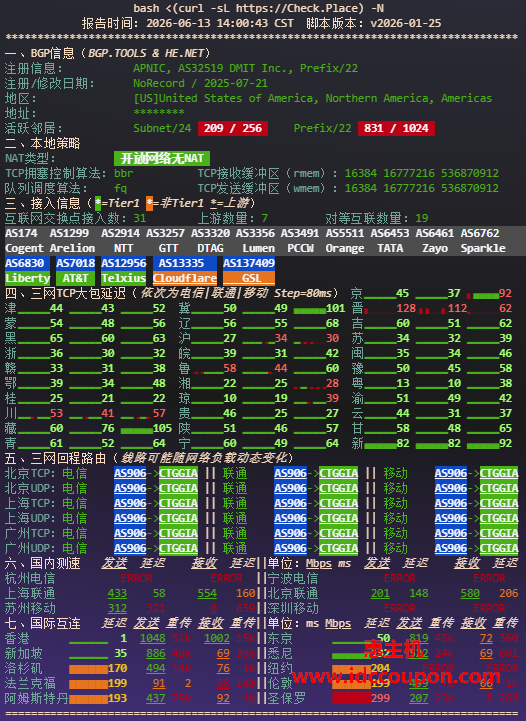The width and height of the screenshot is (526, 721).
Task: Click the green Telxius label
Action: [x=123, y=279]
